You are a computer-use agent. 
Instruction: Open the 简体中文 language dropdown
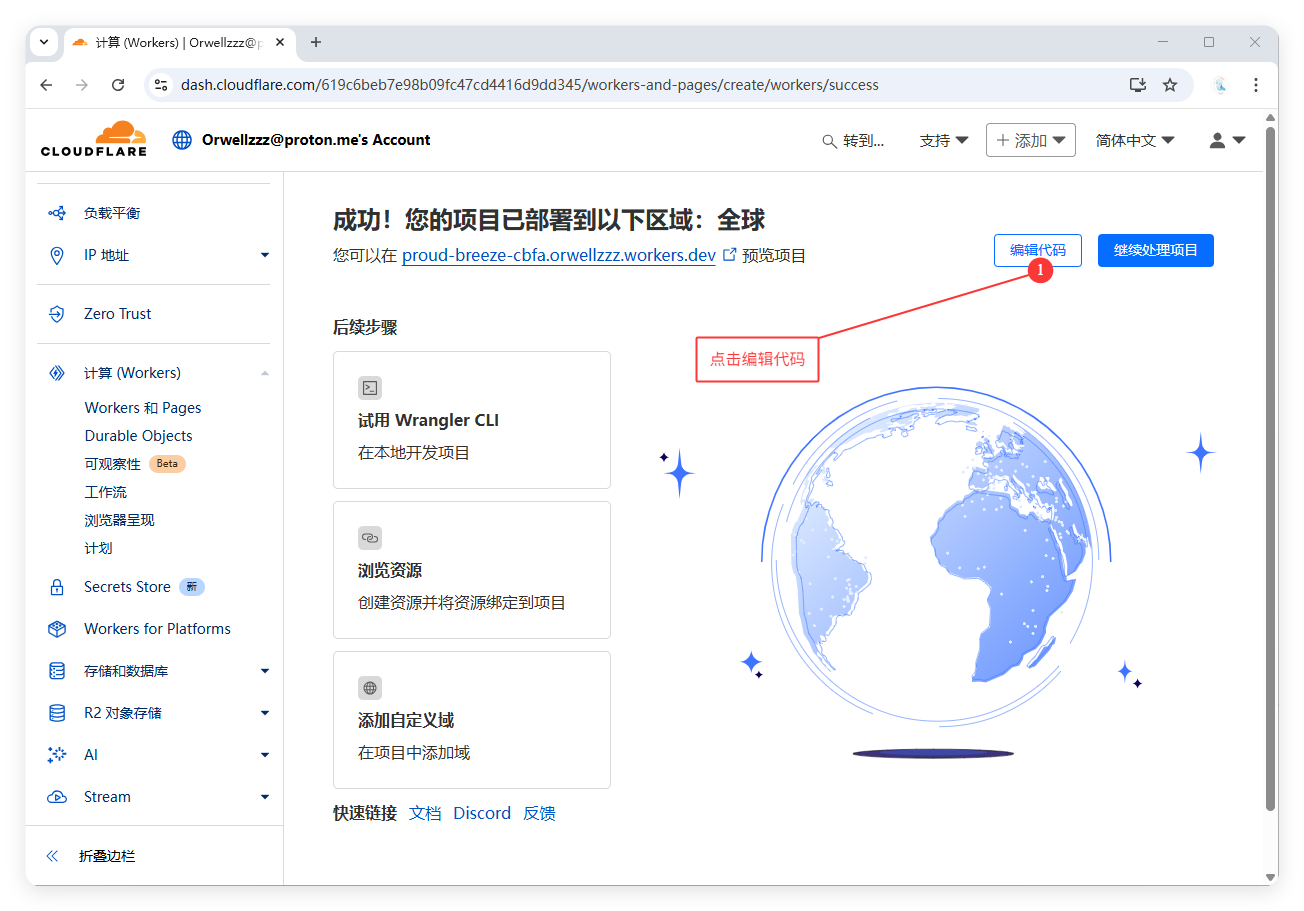click(1134, 141)
